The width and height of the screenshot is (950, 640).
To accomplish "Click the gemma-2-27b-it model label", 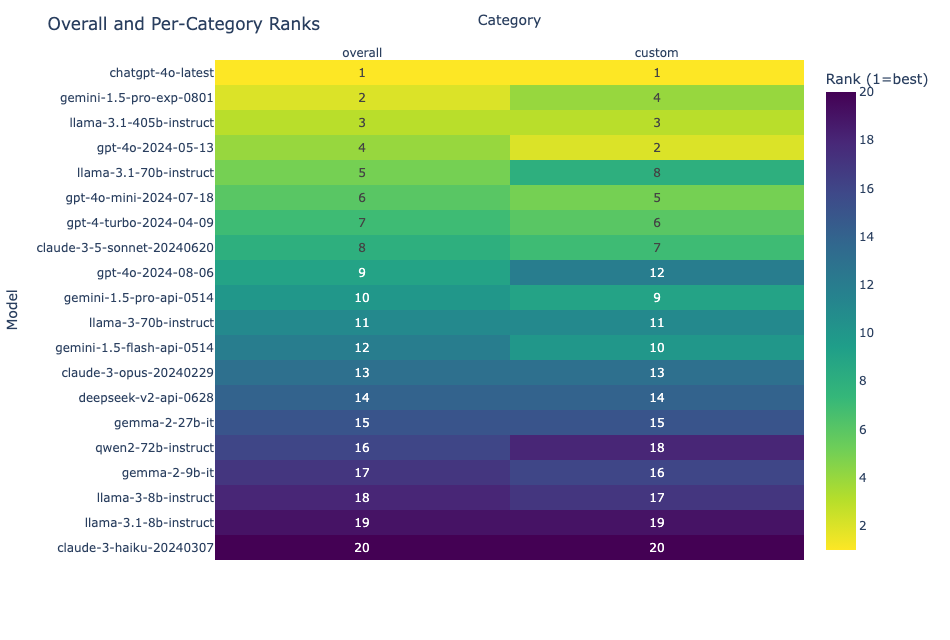I will pos(164,423).
